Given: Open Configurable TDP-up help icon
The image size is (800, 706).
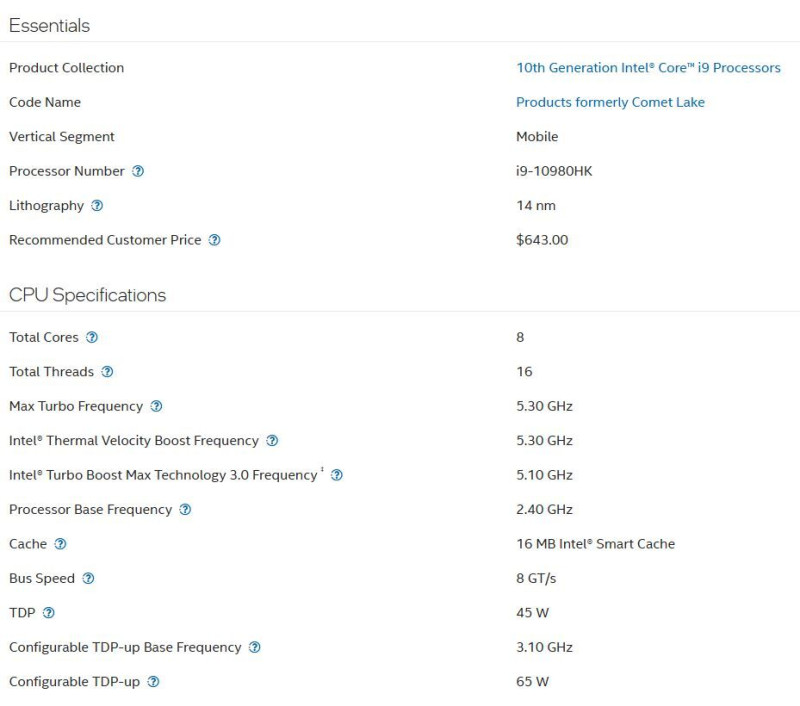Looking at the screenshot, I should click(153, 682).
